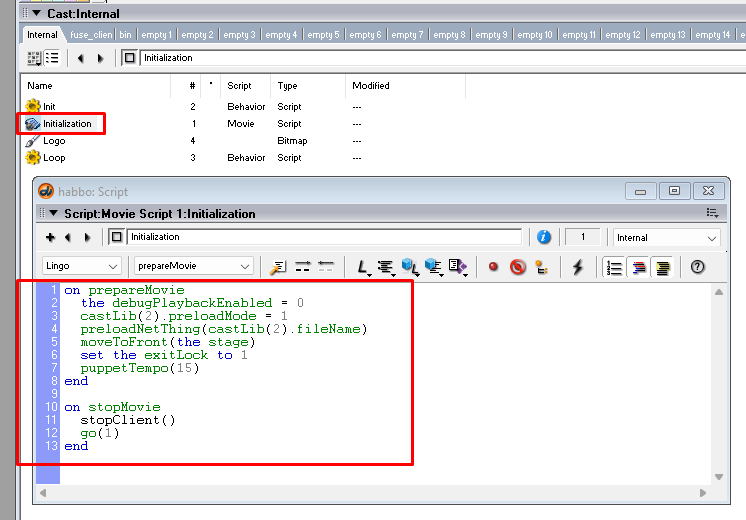Switch to the bin cast tab
Image resolution: width=746 pixels, height=520 pixels.
125,35
